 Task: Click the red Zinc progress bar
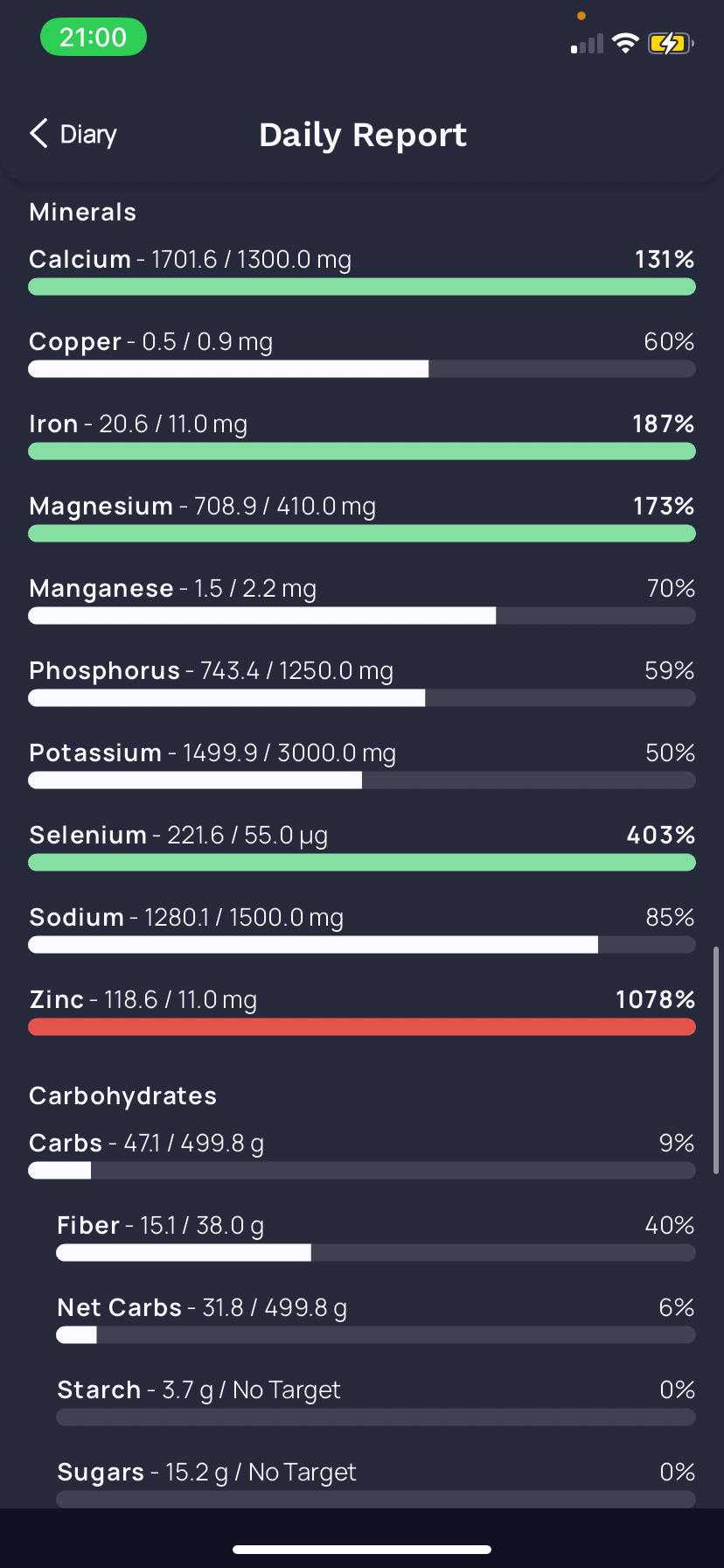click(362, 1026)
